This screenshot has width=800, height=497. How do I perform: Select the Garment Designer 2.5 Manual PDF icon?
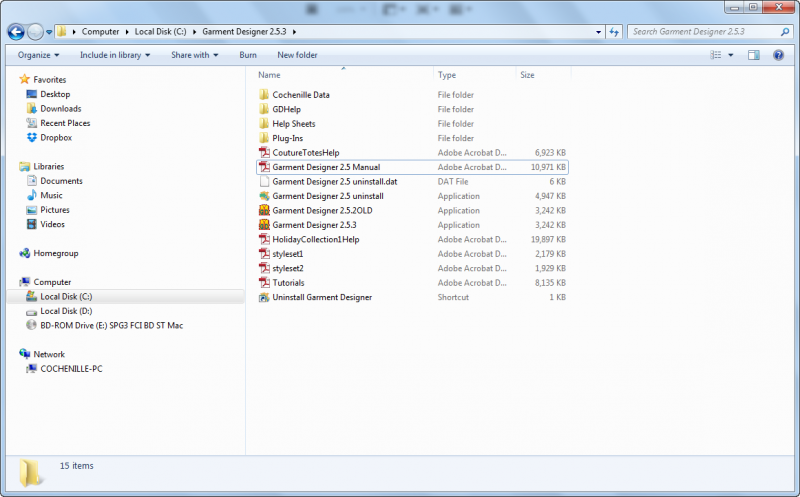(264, 167)
